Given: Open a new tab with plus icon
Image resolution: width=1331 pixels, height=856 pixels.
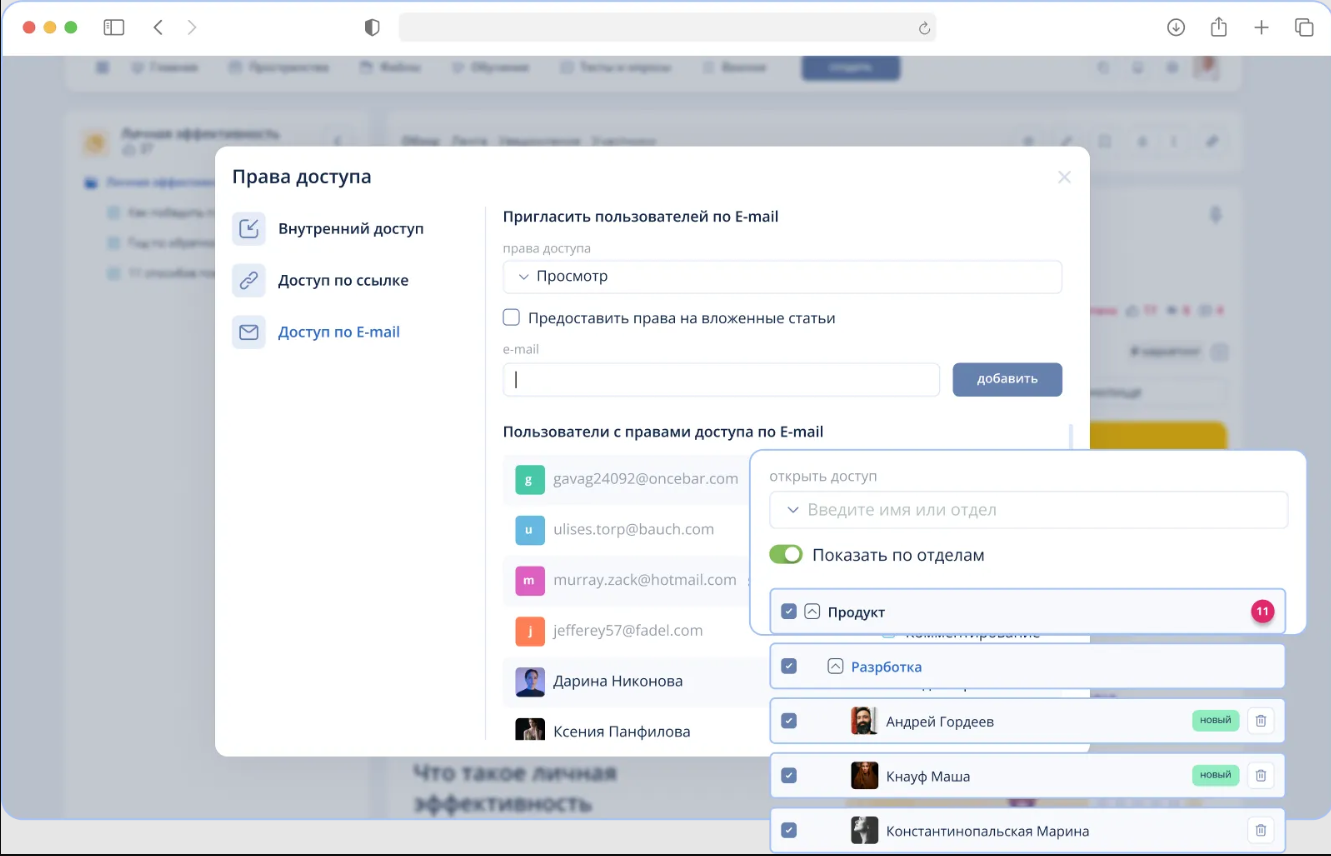Looking at the screenshot, I should click(x=1261, y=28).
